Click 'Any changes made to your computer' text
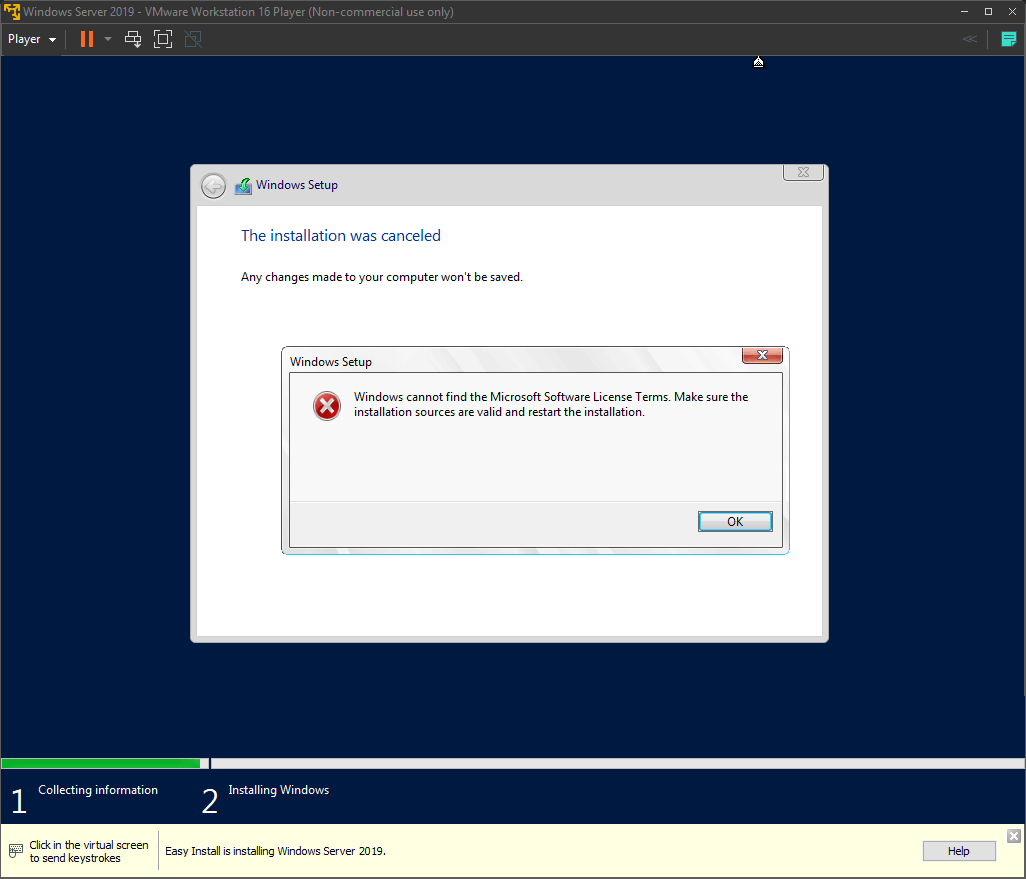This screenshot has width=1026, height=879. pyautogui.click(x=381, y=277)
